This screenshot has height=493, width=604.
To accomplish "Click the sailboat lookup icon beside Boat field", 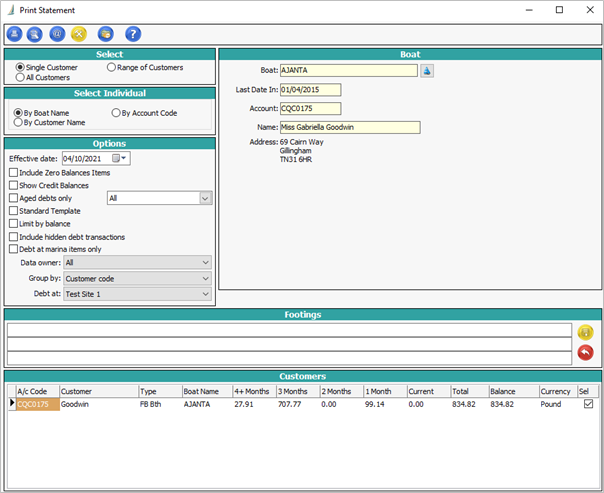I will pyautogui.click(x=427, y=71).
